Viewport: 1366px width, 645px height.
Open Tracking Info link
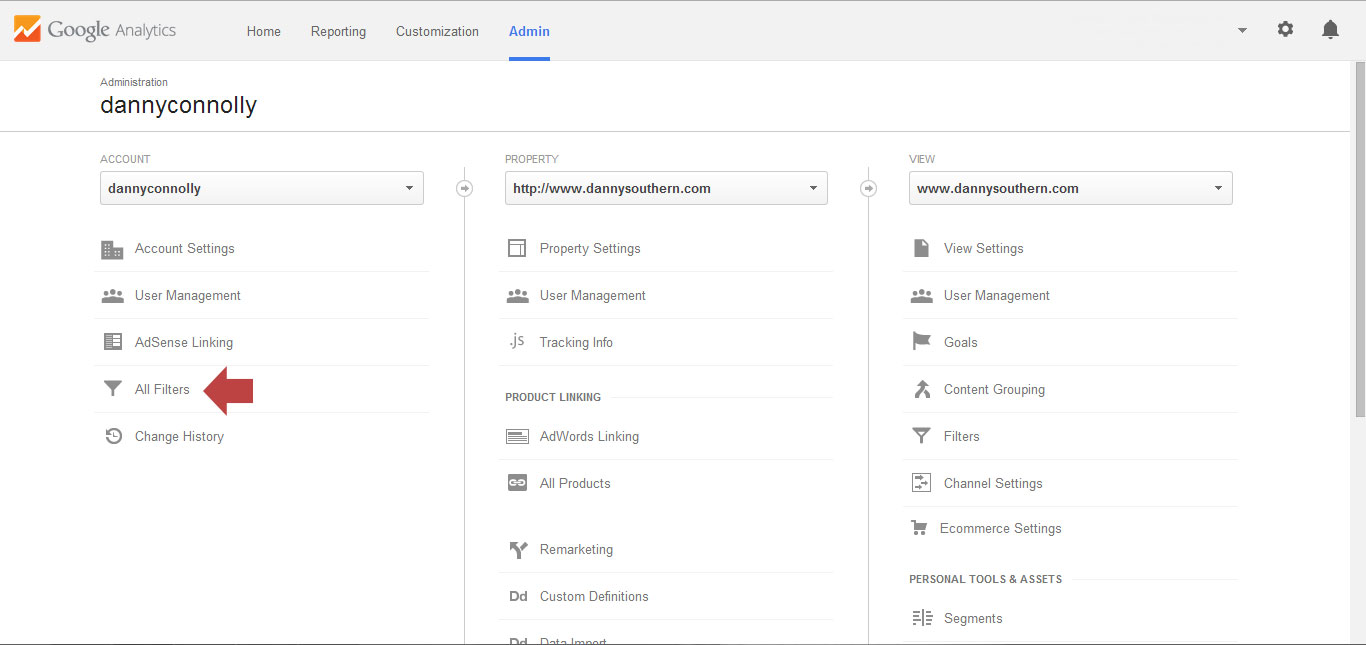point(576,342)
